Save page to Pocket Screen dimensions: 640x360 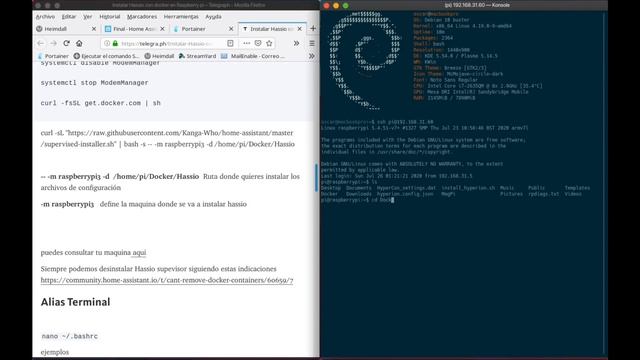(258, 43)
